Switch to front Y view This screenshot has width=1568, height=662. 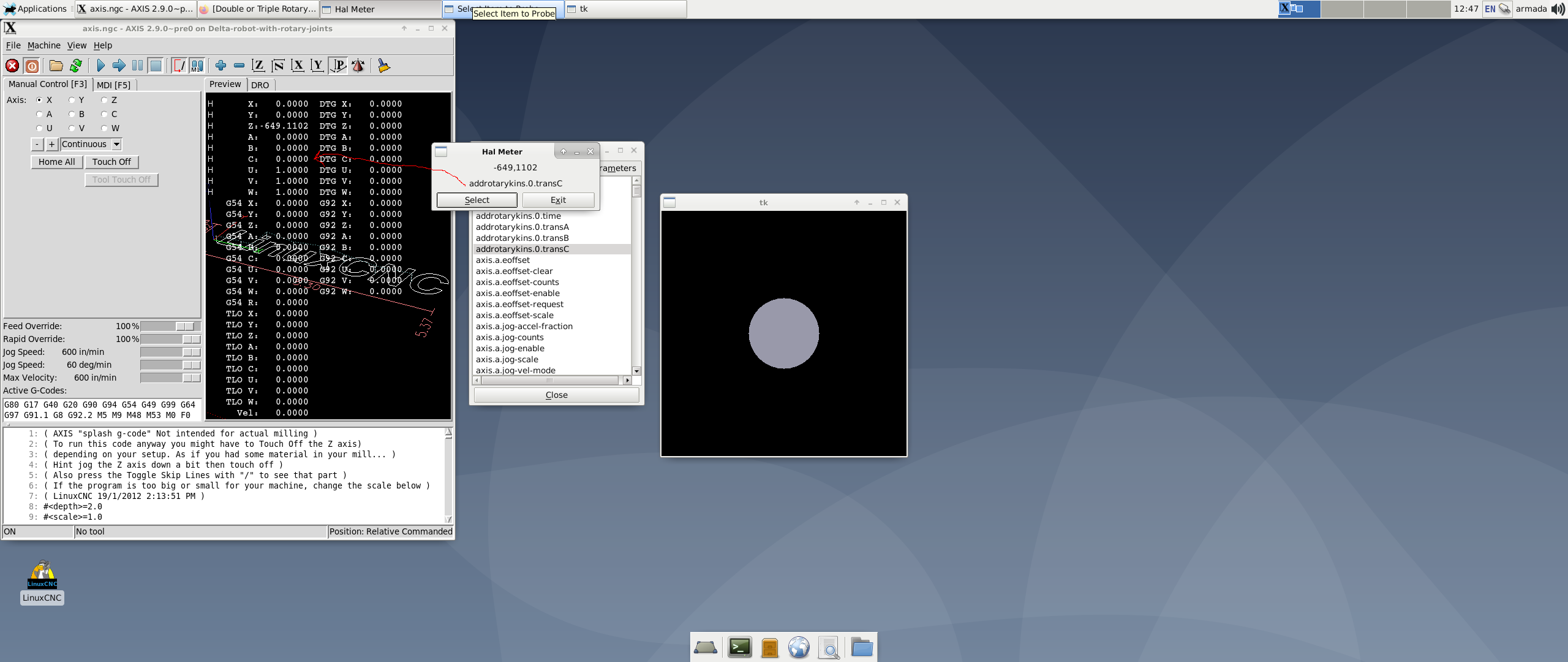[x=317, y=66]
